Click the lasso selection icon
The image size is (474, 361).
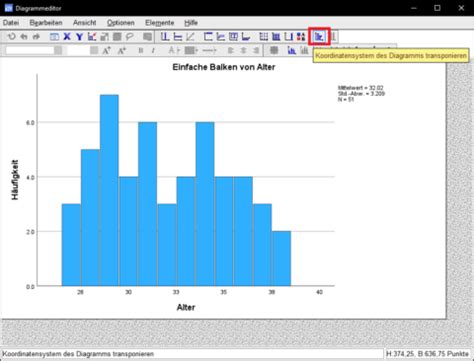coord(130,37)
